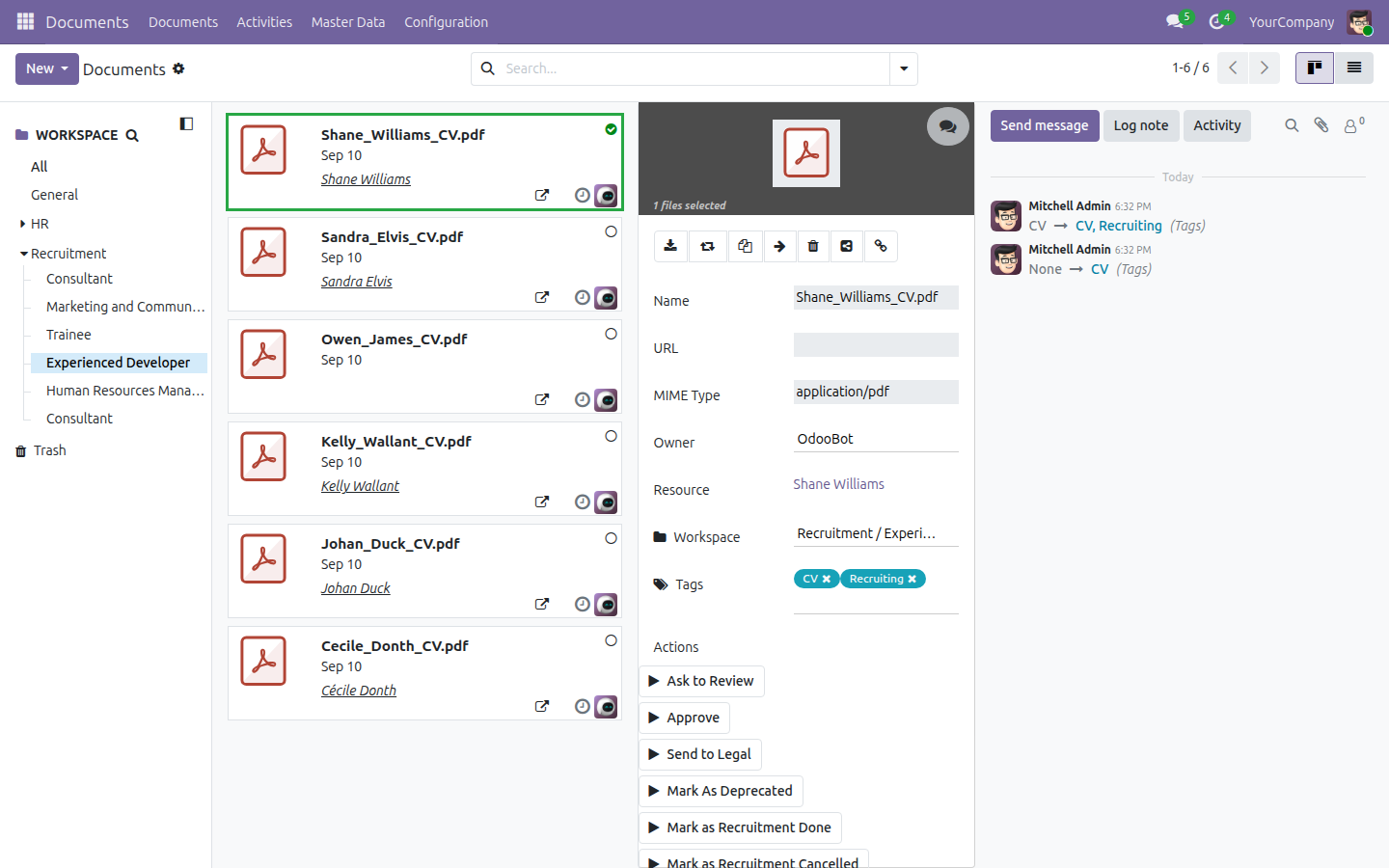Open the external link icon on Kelly_Wallant_CV.pdf
1389x868 pixels.
click(x=542, y=502)
